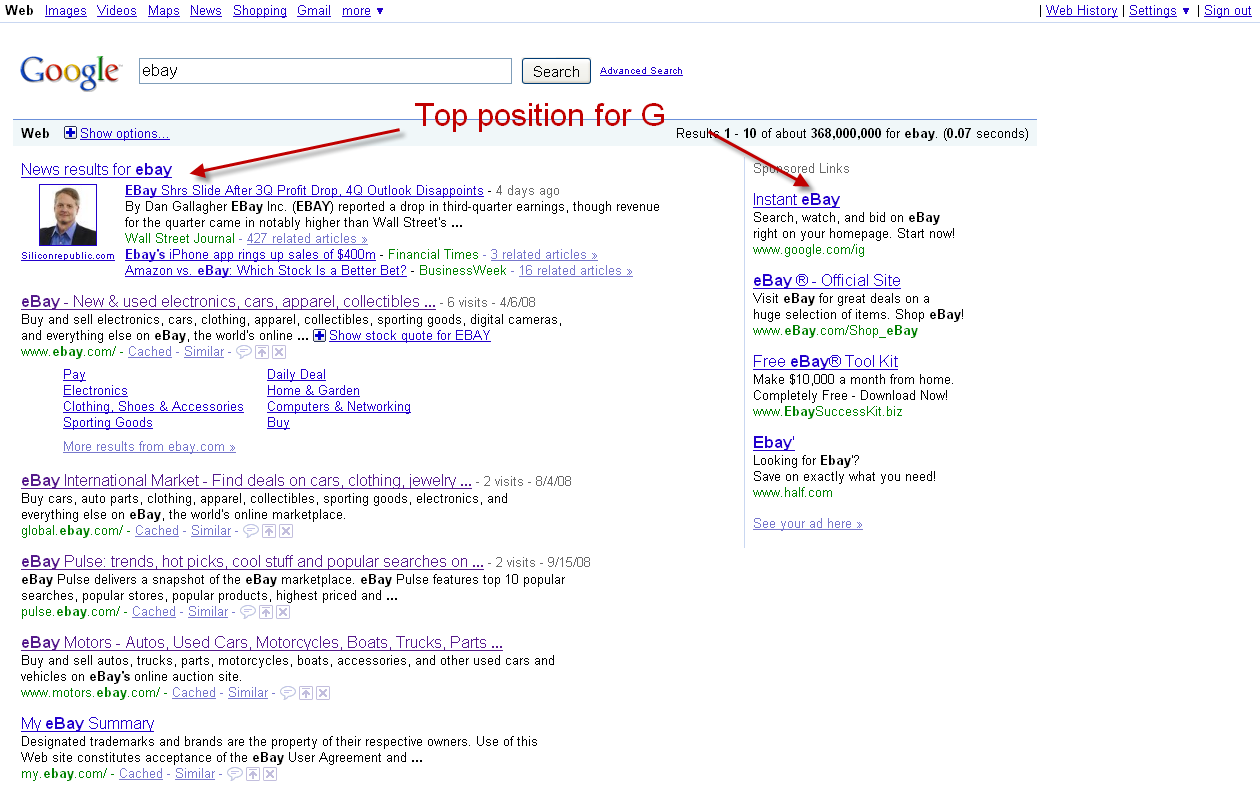
Task: Open the 'Sporting Goods' sitelink
Action: point(108,423)
